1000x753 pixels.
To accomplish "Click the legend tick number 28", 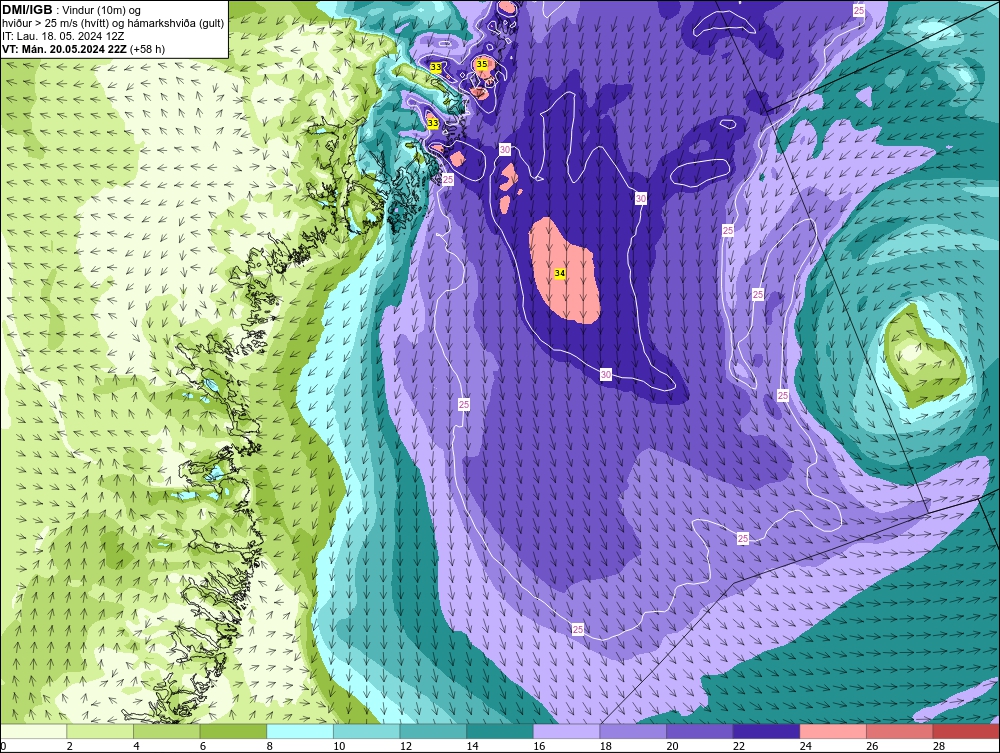I will click(939, 746).
